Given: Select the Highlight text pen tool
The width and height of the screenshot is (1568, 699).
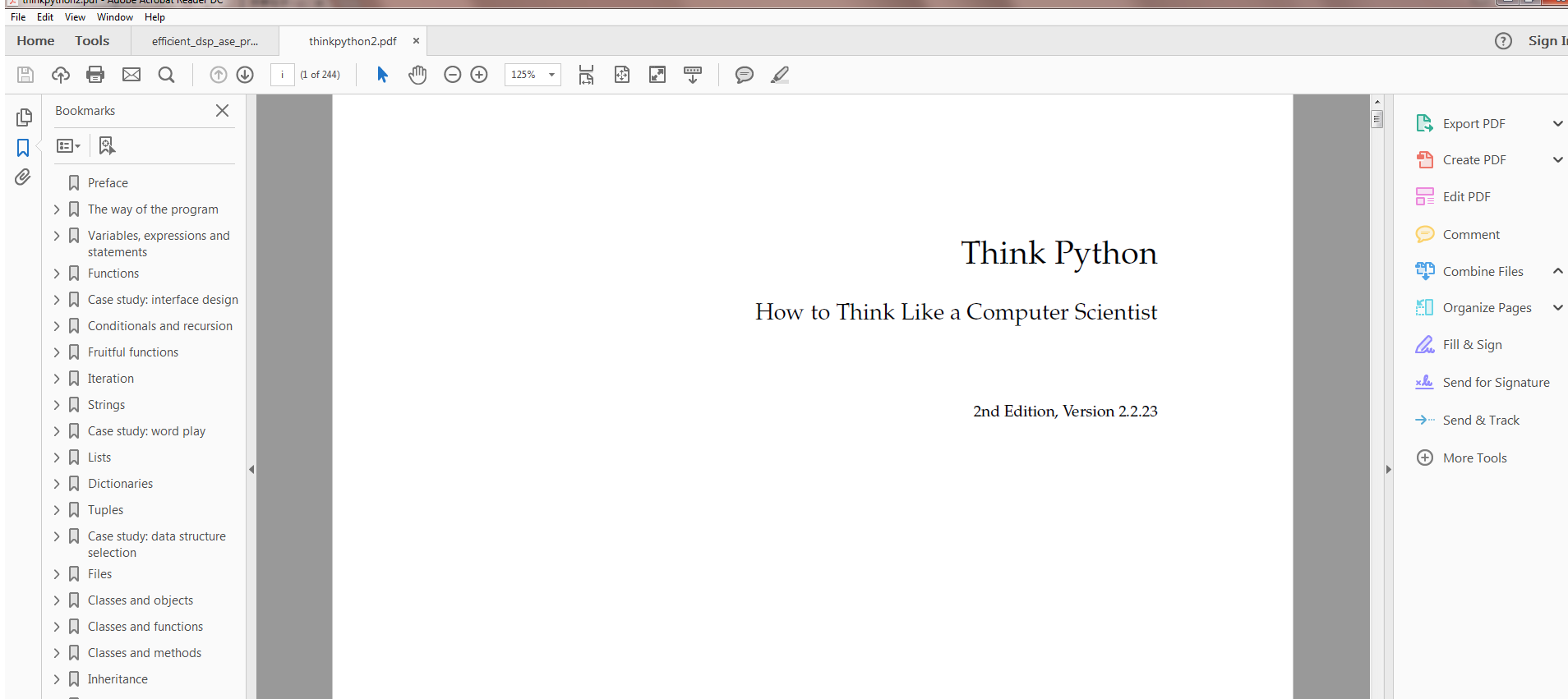Looking at the screenshot, I should [780, 75].
